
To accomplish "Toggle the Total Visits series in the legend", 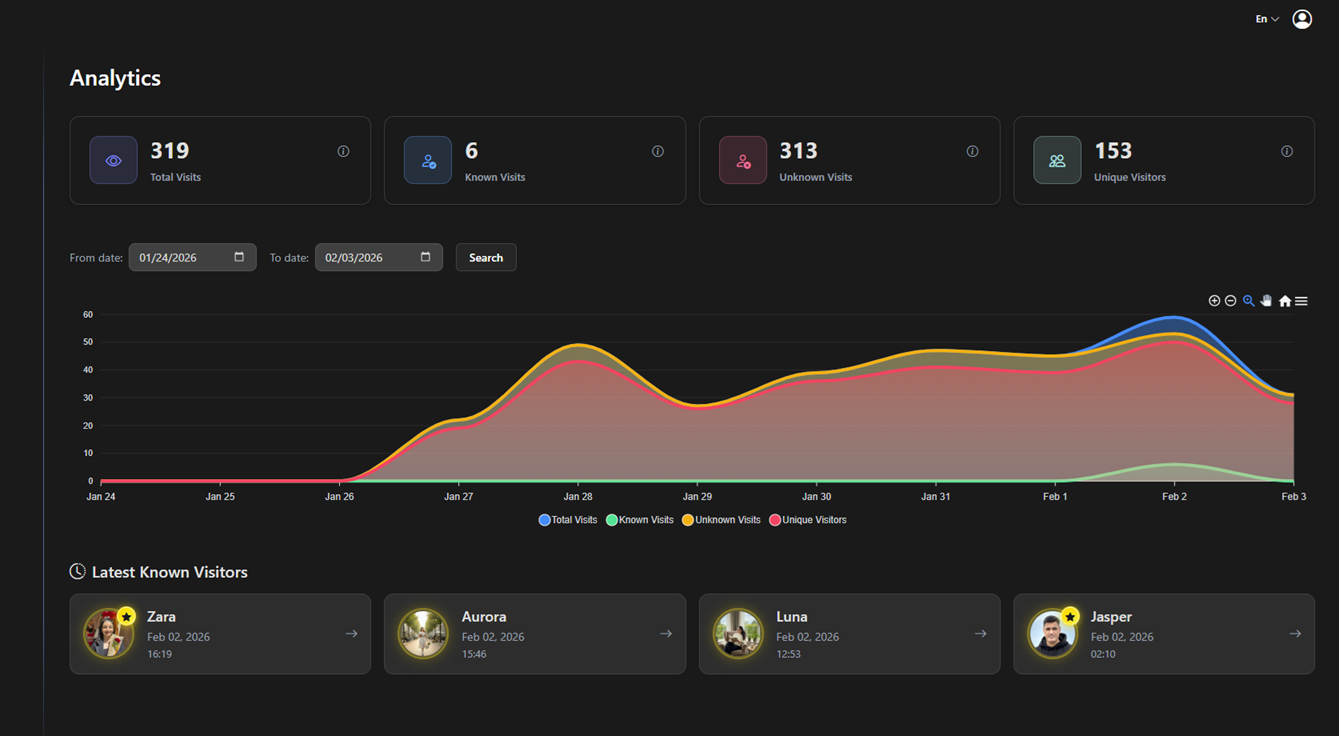I will [x=567, y=519].
